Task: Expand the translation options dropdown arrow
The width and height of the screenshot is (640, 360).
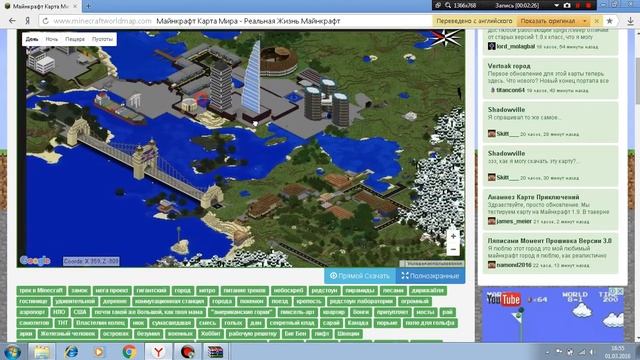Action: pos(584,21)
